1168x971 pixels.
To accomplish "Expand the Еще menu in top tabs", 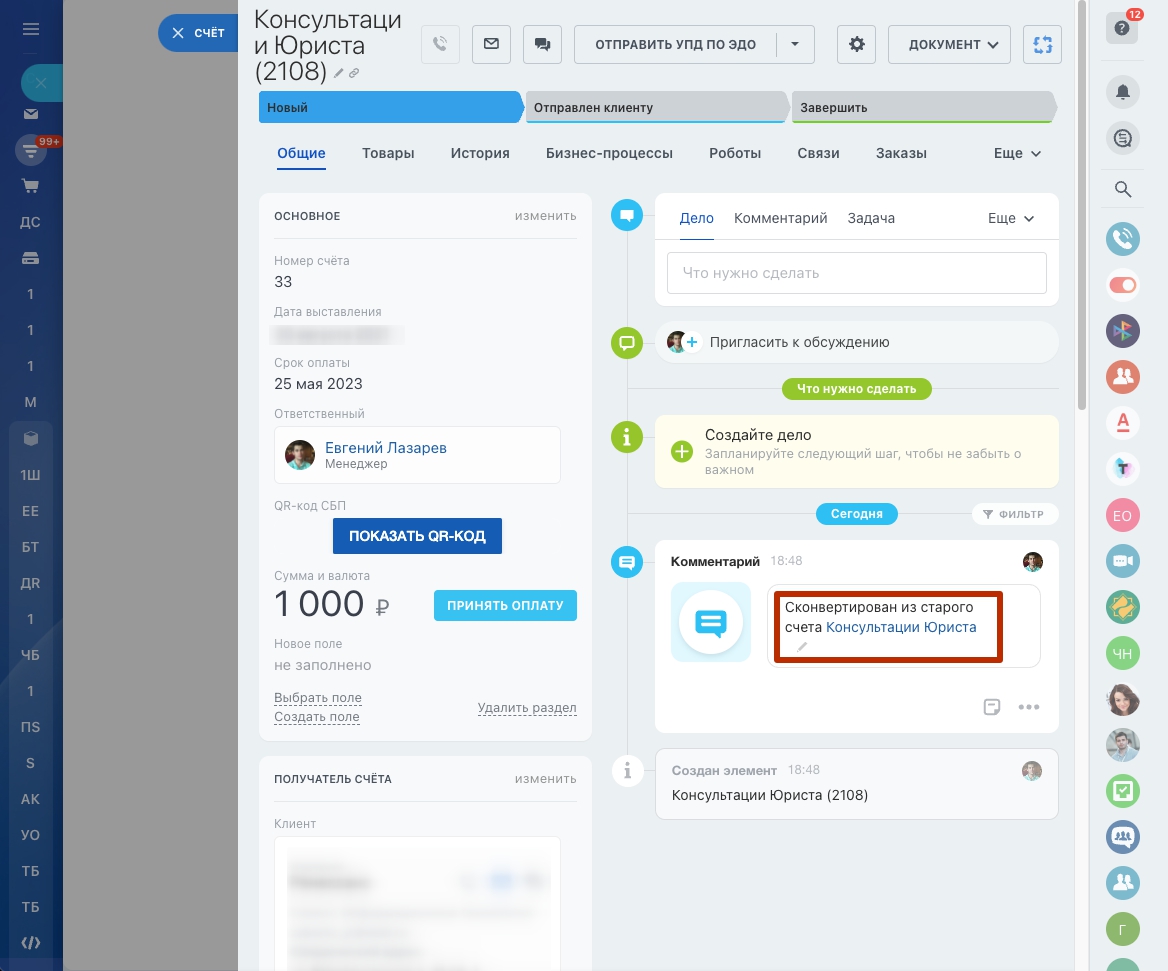I will (1017, 153).
